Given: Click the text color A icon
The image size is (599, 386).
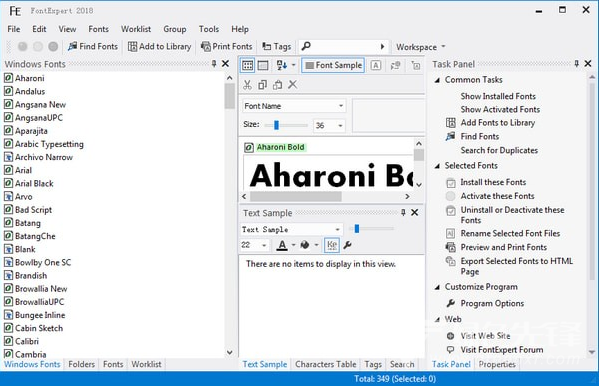Looking at the screenshot, I should click(x=282, y=245).
